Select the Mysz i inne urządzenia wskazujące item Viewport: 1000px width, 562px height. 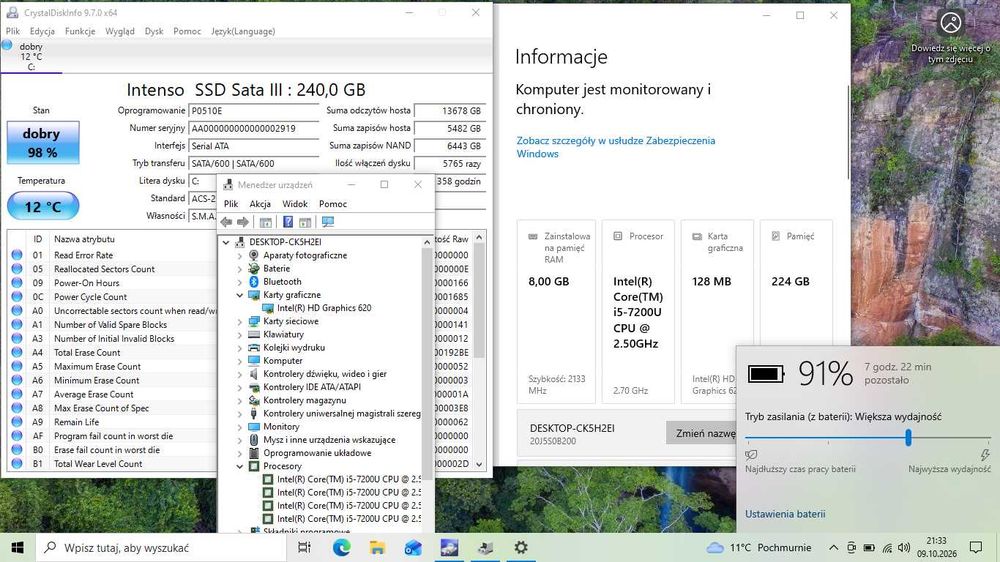[x=329, y=440]
